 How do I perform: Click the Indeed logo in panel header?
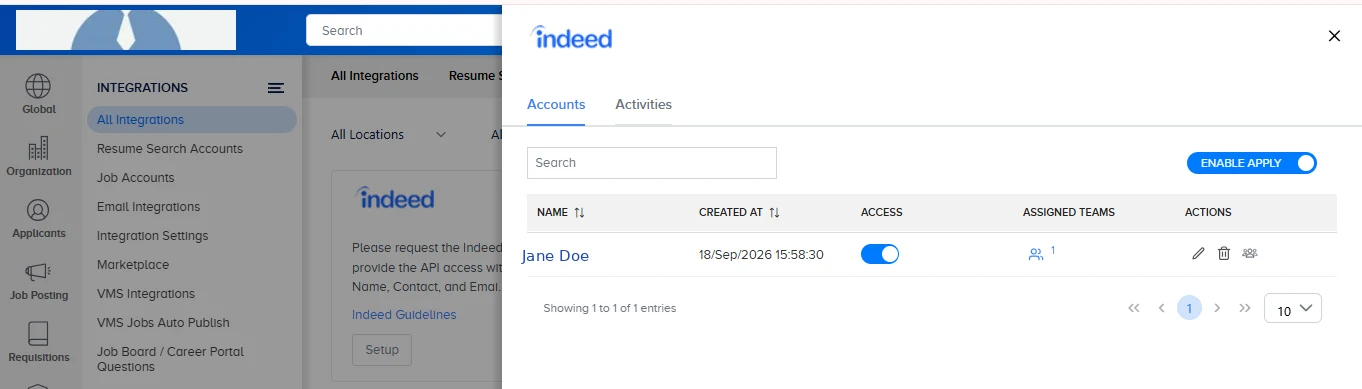[x=571, y=37]
